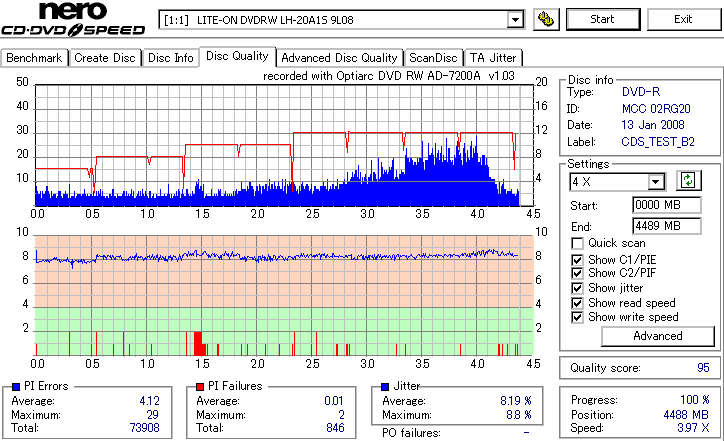Click PI Failures average 0.01
The height and width of the screenshot is (441, 724).
[334, 401]
